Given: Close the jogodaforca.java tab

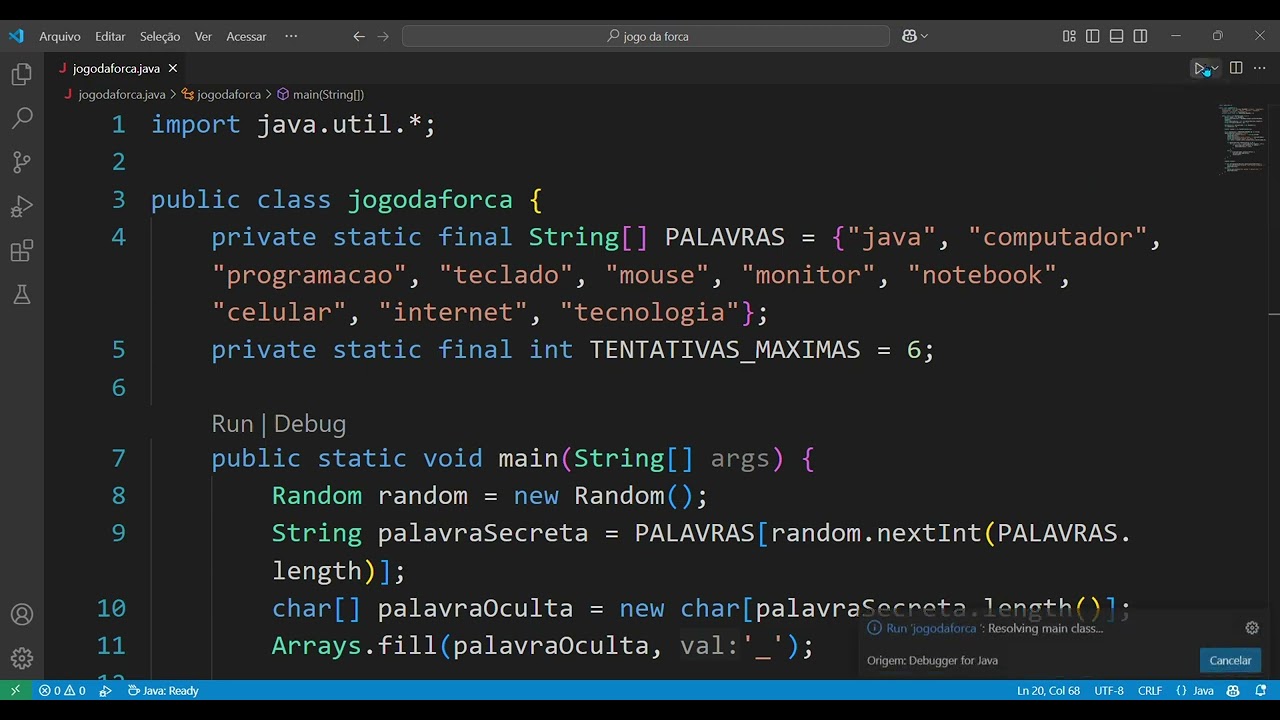Looking at the screenshot, I should click(x=172, y=68).
